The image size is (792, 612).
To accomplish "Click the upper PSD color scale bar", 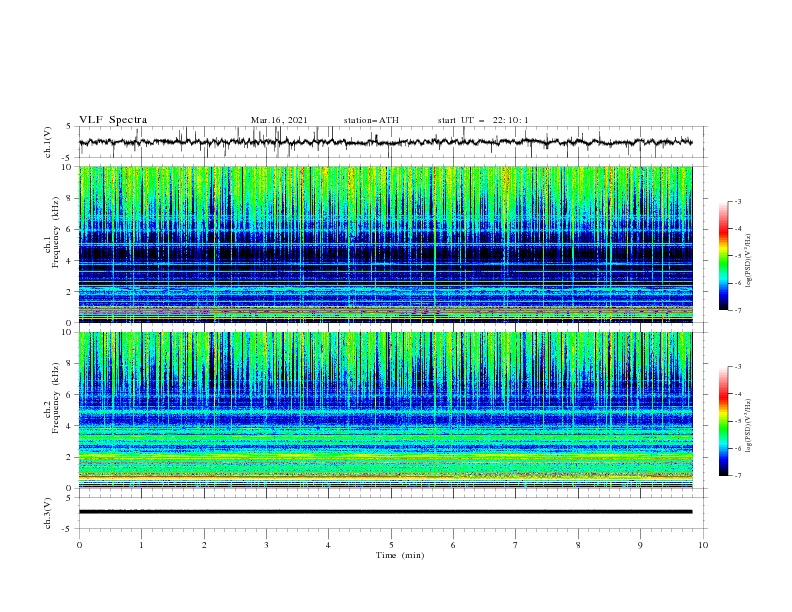I will coord(723,255).
